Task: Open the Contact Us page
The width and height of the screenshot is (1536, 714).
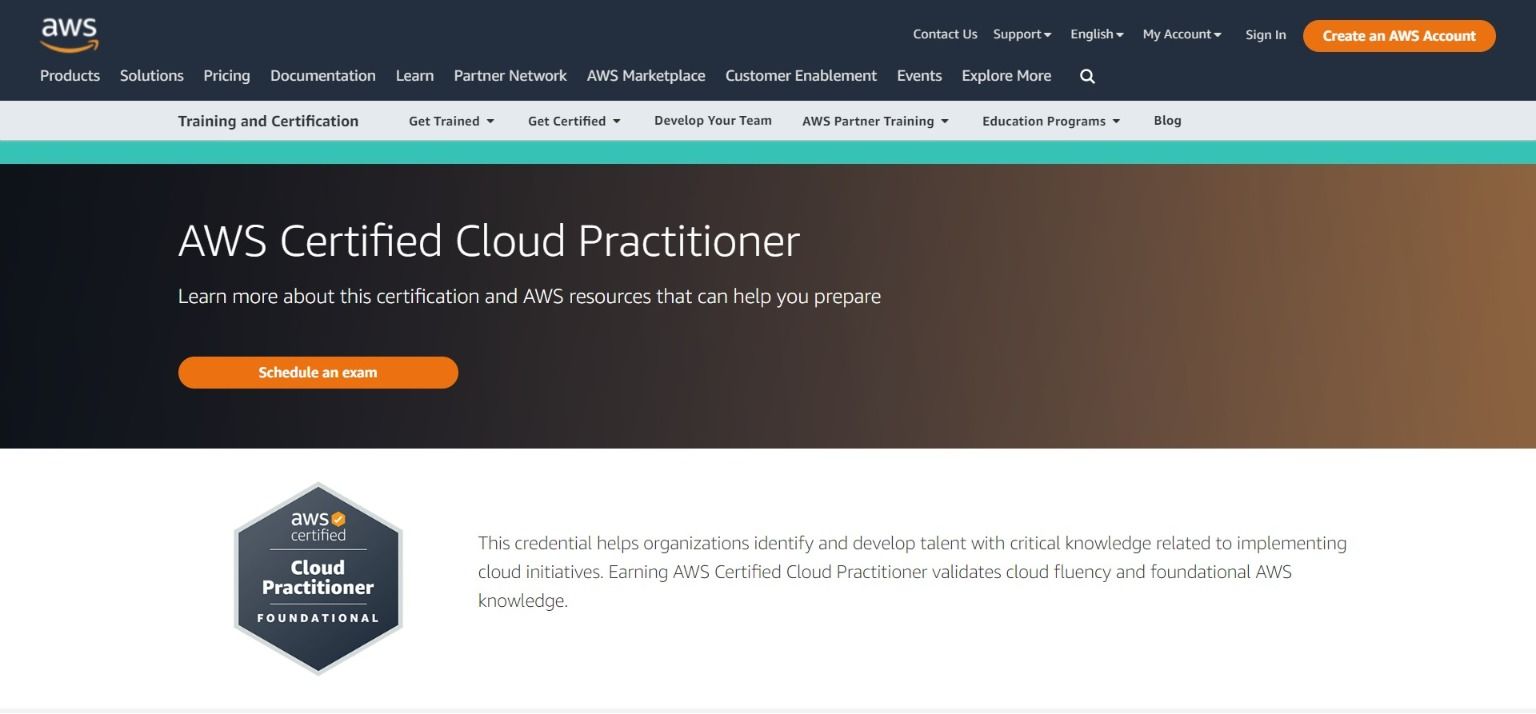Action: click(944, 34)
